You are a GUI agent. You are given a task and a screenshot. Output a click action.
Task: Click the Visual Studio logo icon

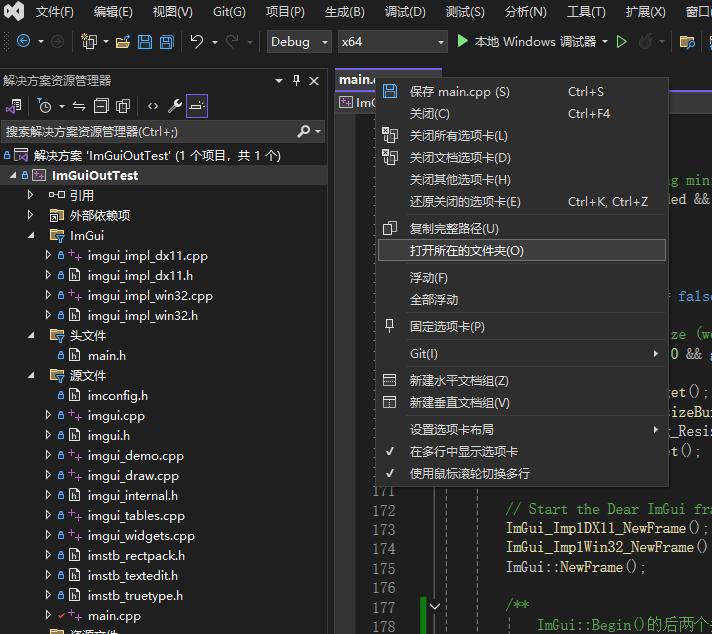point(13,11)
